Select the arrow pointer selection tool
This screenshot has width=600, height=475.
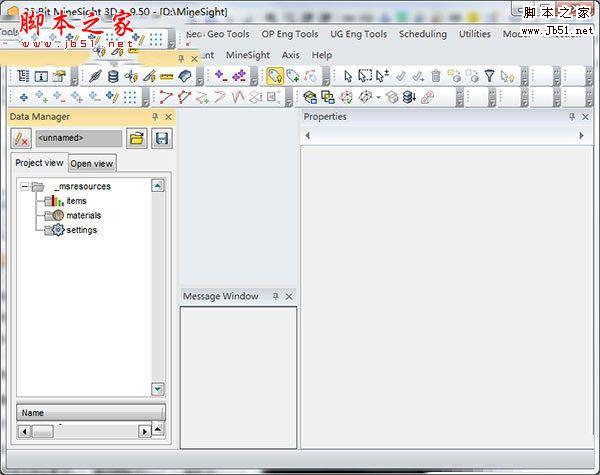pyautogui.click(x=348, y=76)
